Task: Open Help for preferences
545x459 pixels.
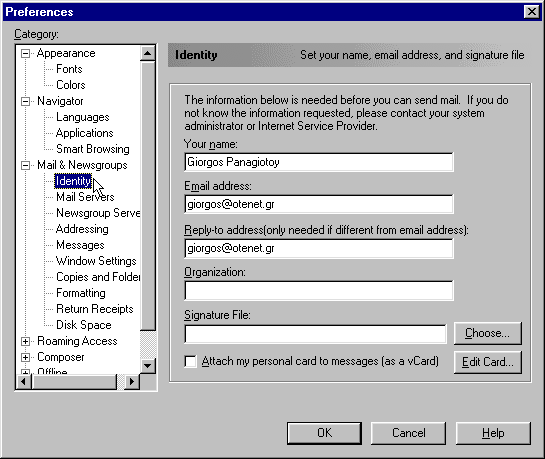Action: point(493,433)
